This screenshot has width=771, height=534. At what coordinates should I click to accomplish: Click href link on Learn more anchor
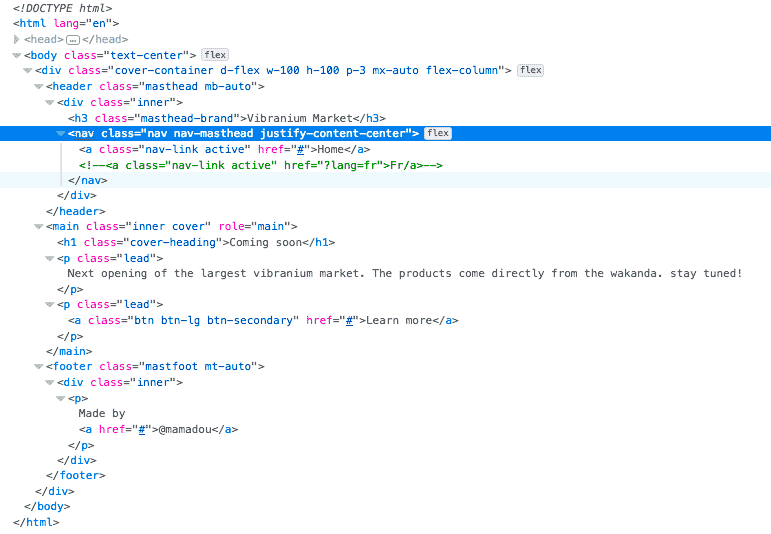click(350, 320)
